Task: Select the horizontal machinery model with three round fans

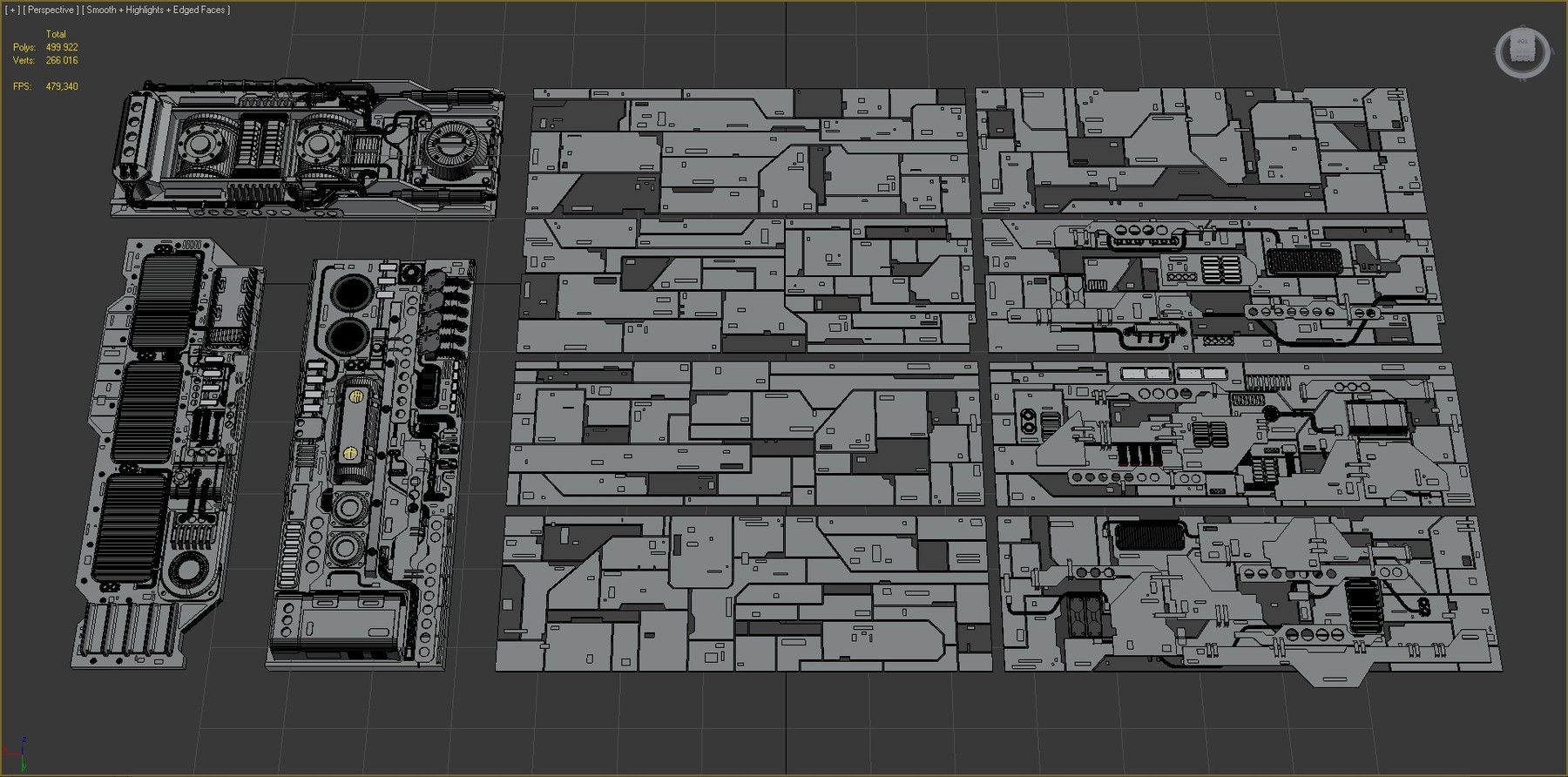Action: (307, 149)
